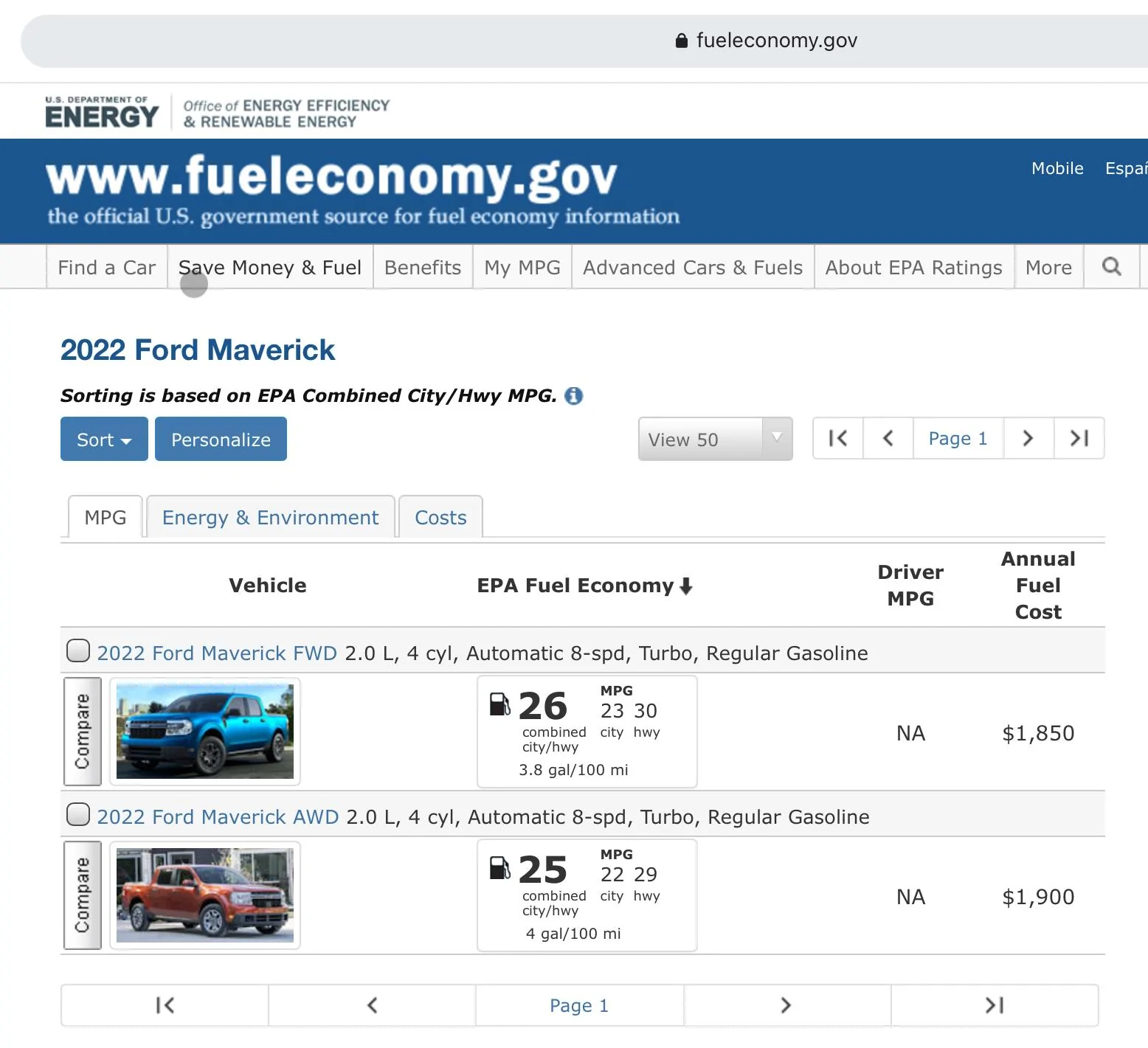Click fuel pump icon for 25 MPG
The image size is (1148, 1048).
(499, 868)
